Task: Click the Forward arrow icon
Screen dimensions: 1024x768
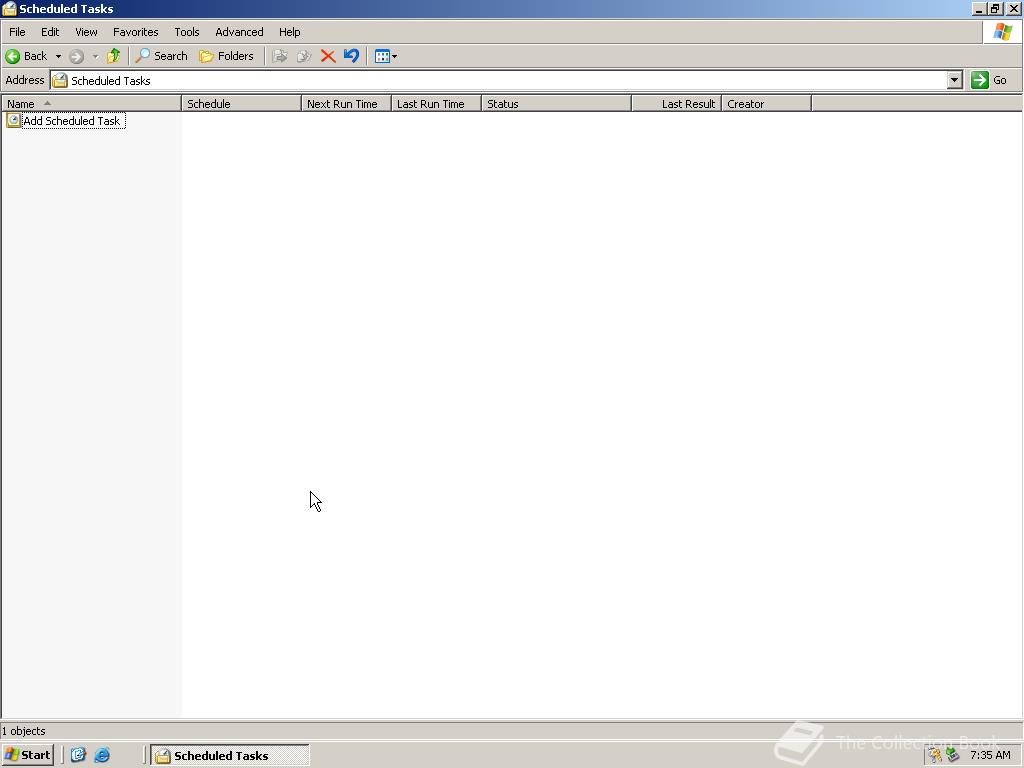Action: coord(76,56)
